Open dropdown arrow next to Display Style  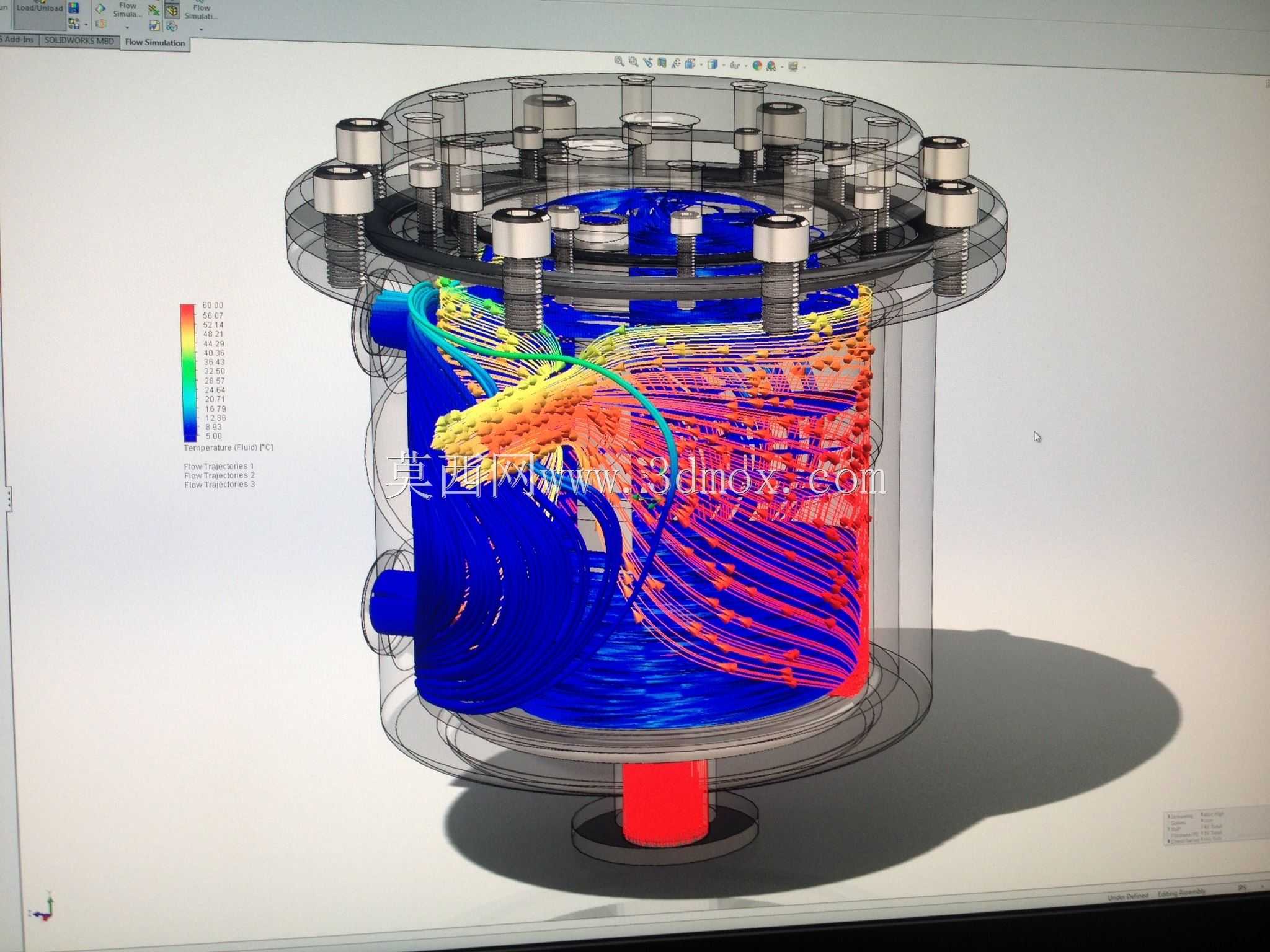point(724,66)
